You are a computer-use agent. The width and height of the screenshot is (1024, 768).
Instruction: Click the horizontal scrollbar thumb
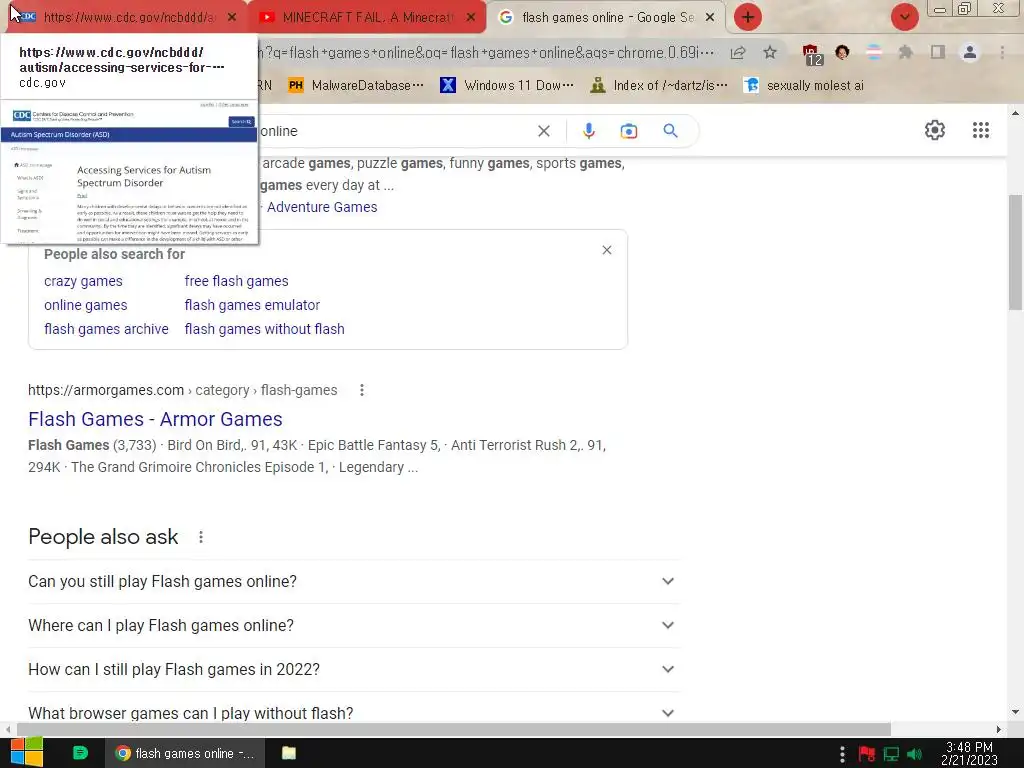click(x=453, y=729)
